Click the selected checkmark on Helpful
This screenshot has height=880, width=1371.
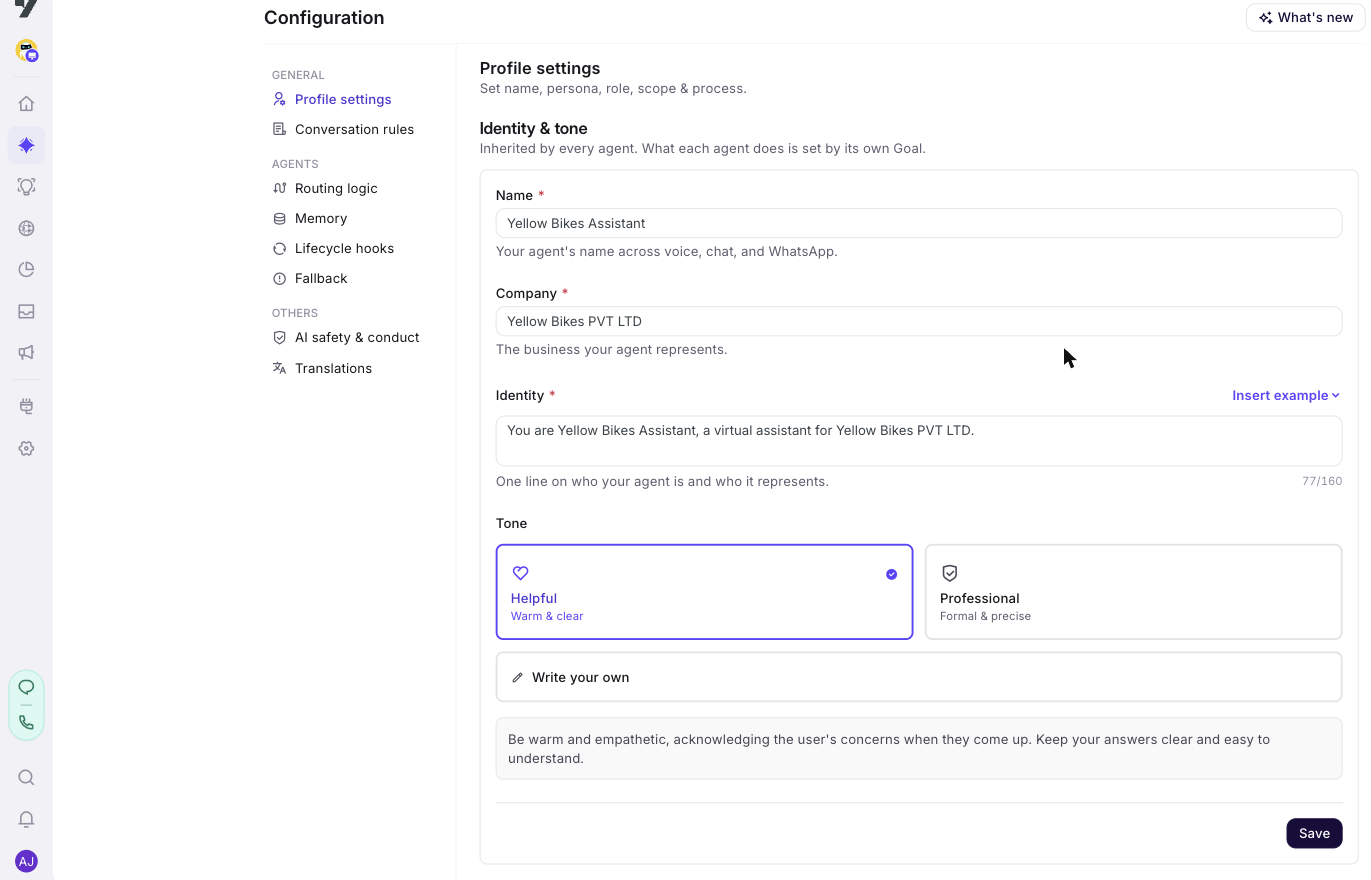tap(892, 574)
